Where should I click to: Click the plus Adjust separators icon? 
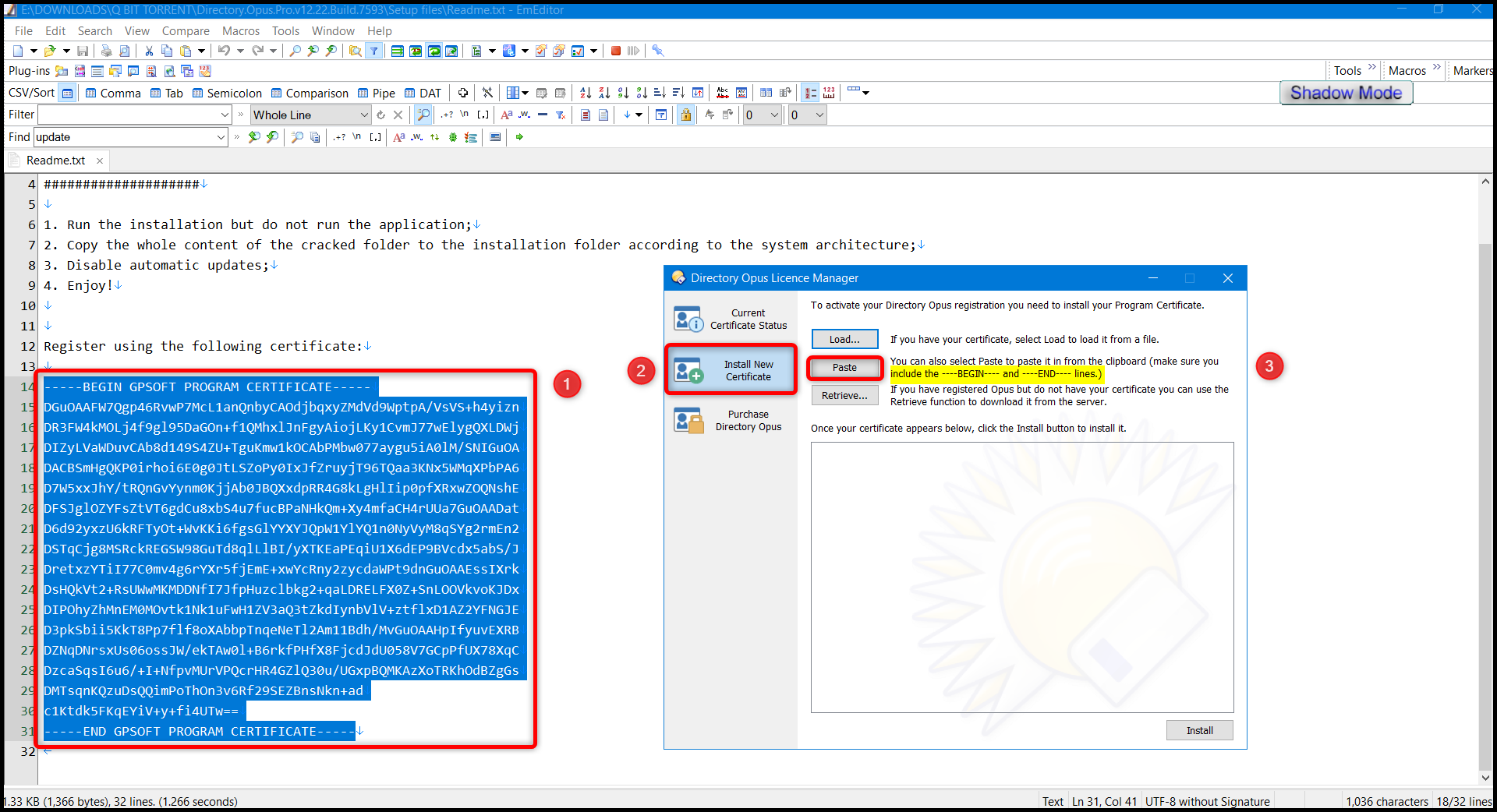463,93
